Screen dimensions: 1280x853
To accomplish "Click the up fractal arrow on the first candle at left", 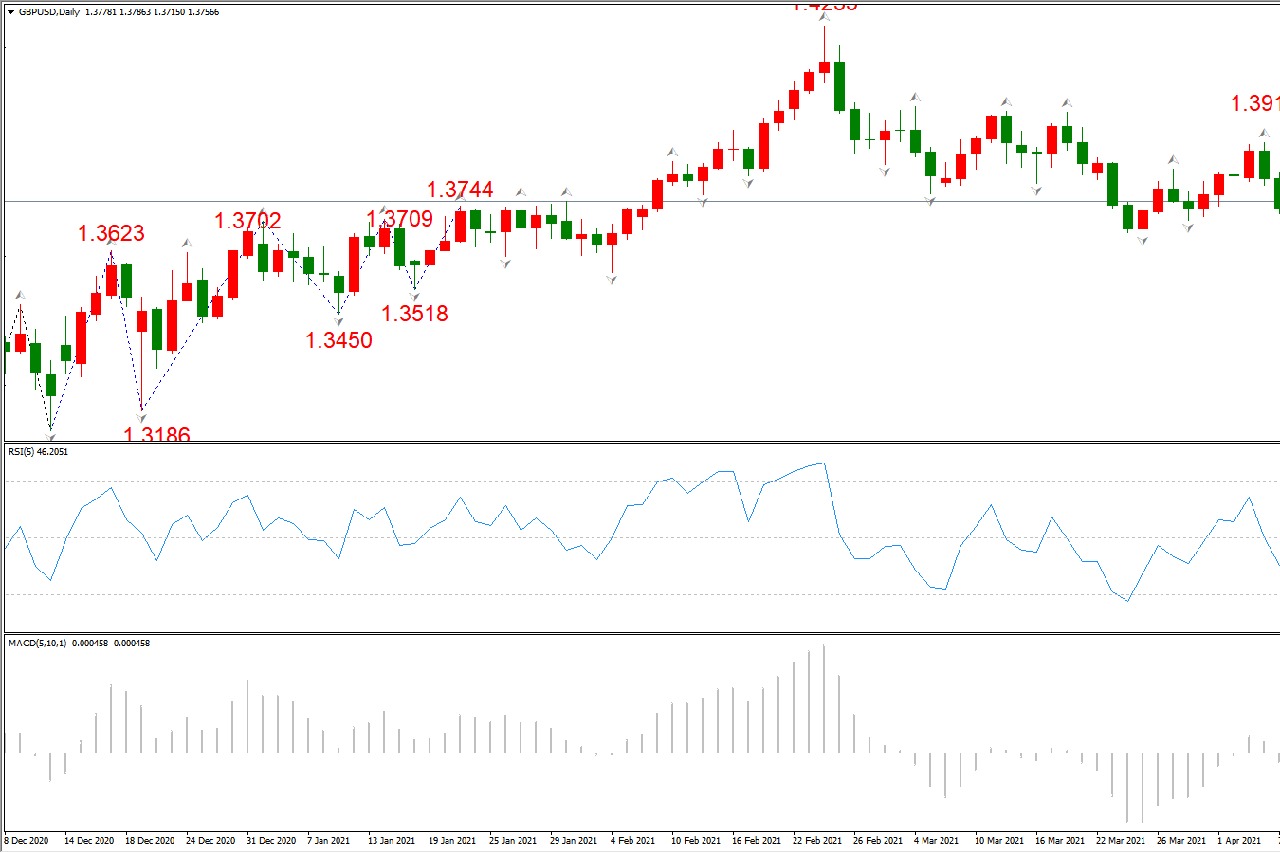I will click(x=20, y=294).
